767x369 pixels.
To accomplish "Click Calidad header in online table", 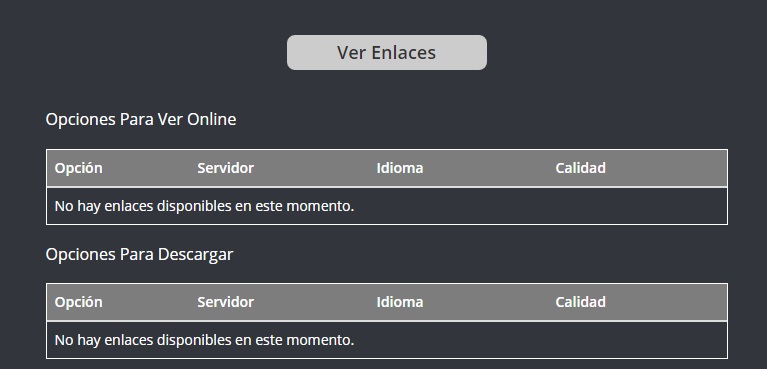I will click(580, 168).
